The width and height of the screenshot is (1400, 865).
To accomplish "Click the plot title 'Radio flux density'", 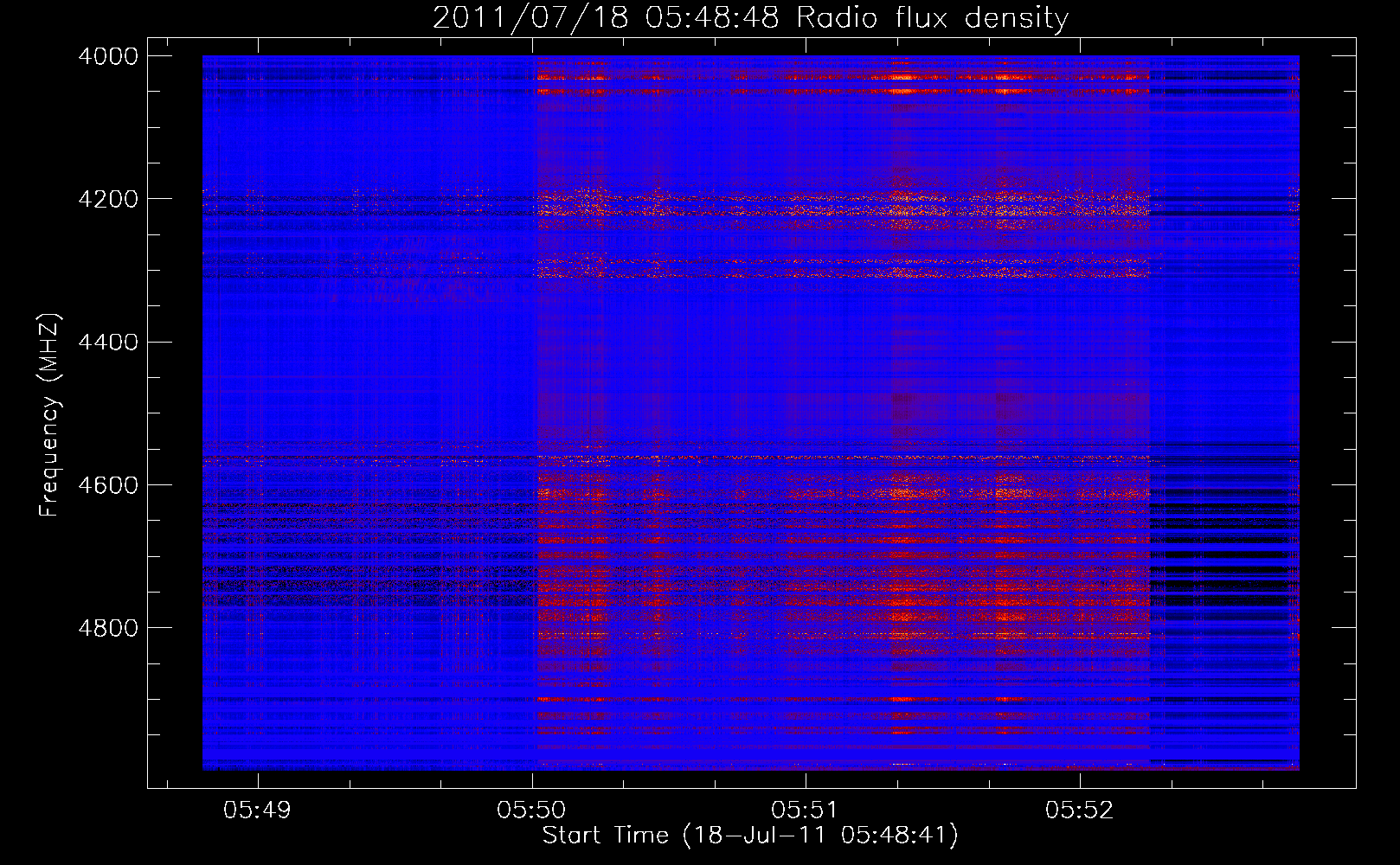I will tap(933, 18).
